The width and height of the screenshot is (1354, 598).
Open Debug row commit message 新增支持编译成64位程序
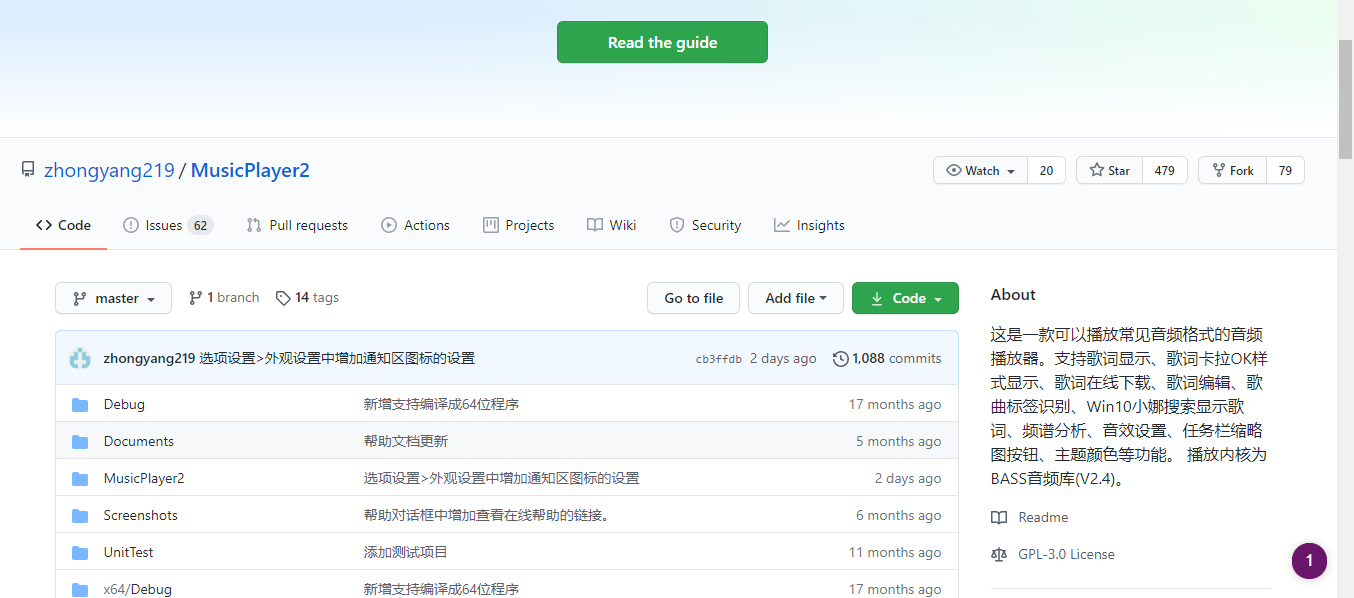pyautogui.click(x=441, y=404)
